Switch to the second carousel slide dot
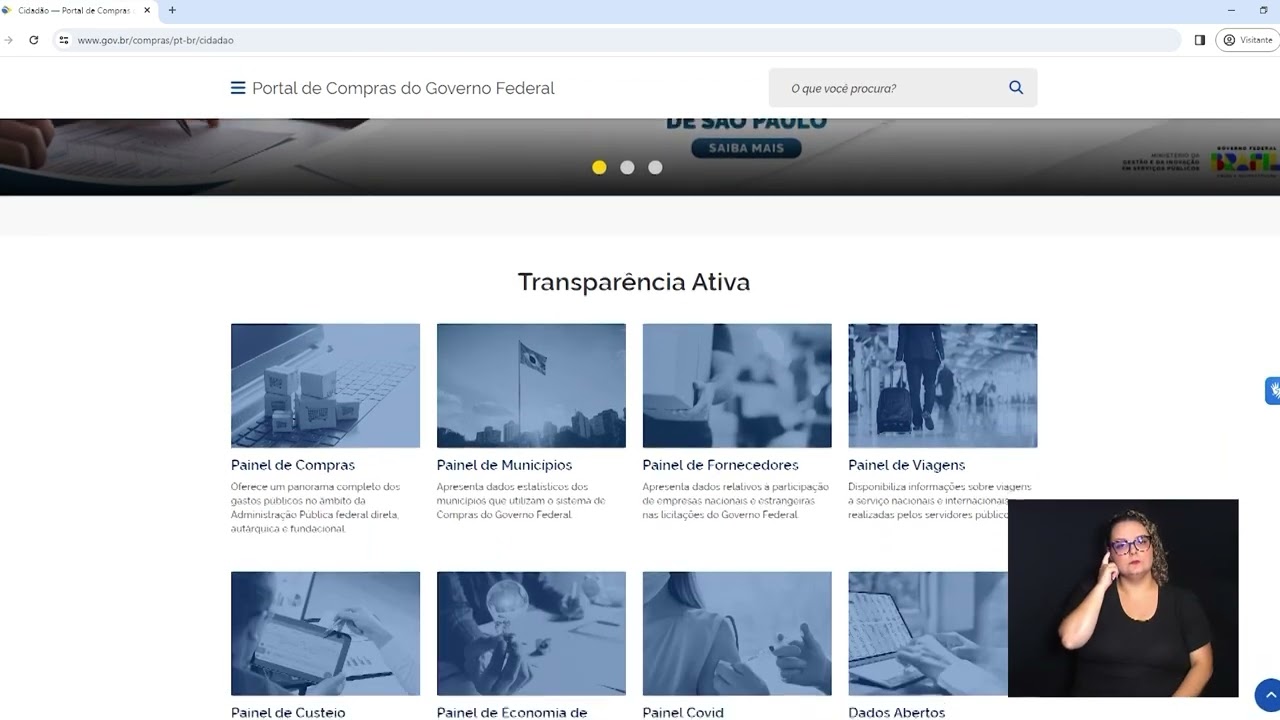The width and height of the screenshot is (1280, 720). pyautogui.click(x=627, y=167)
